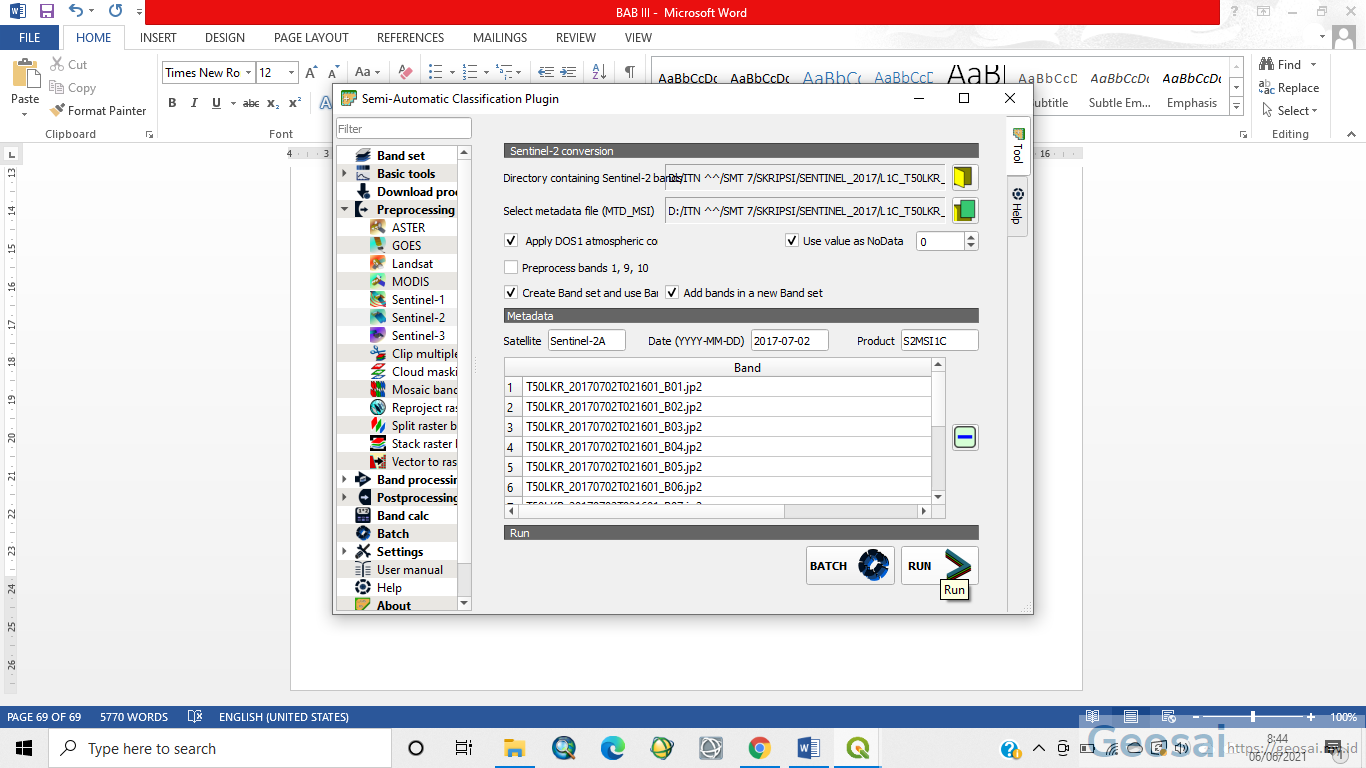Open the font name dropdown in Word
Viewport: 1366px width, 768px height.
click(248, 73)
